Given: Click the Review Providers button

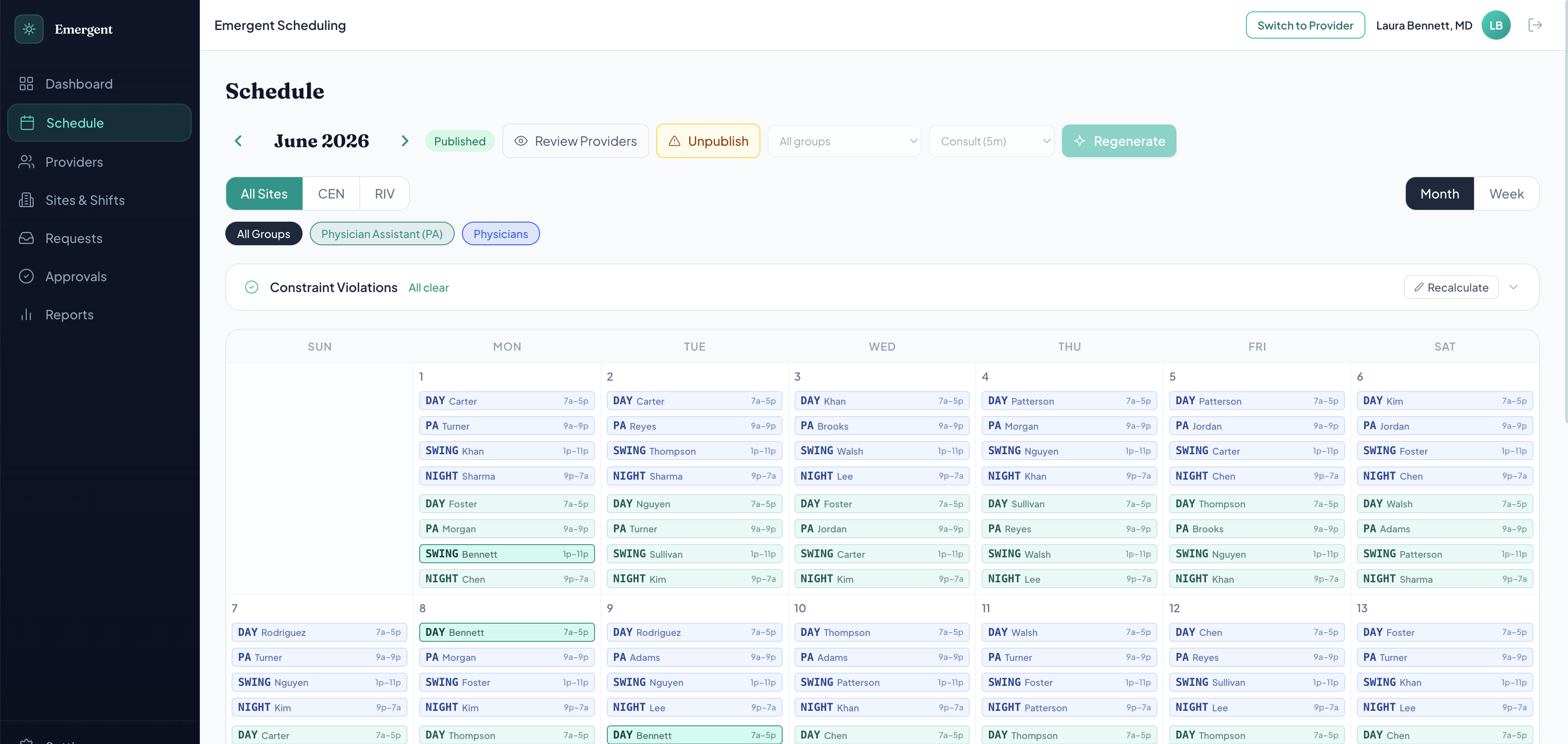Looking at the screenshot, I should coord(576,141).
